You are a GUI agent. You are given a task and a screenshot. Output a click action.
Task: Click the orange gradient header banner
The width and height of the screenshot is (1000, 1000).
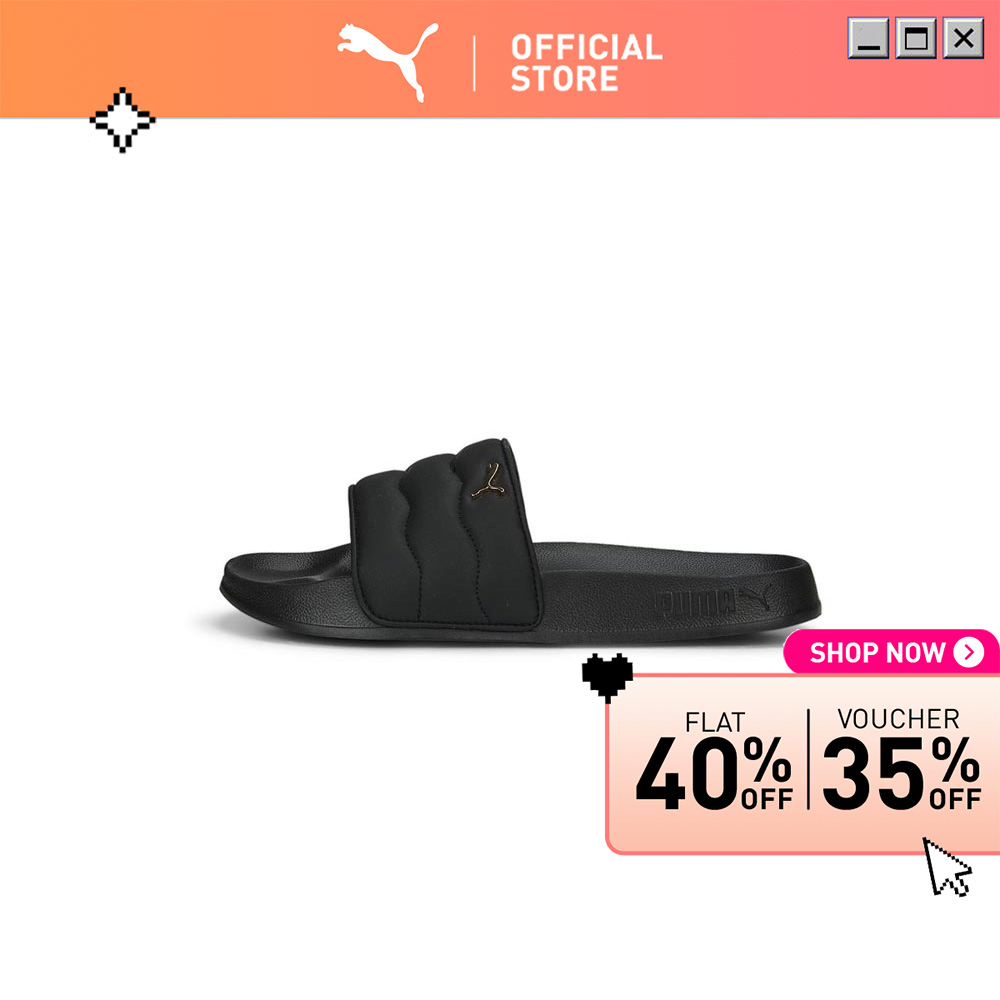coord(500,59)
